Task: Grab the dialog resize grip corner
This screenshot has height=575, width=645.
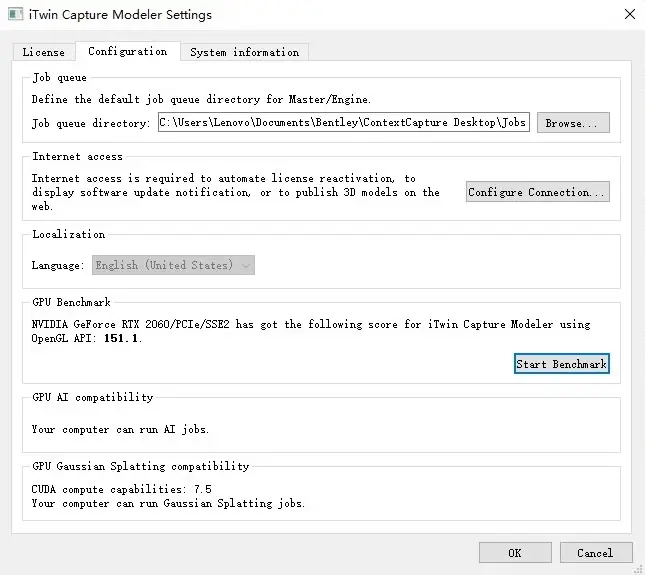Action: tap(638, 569)
